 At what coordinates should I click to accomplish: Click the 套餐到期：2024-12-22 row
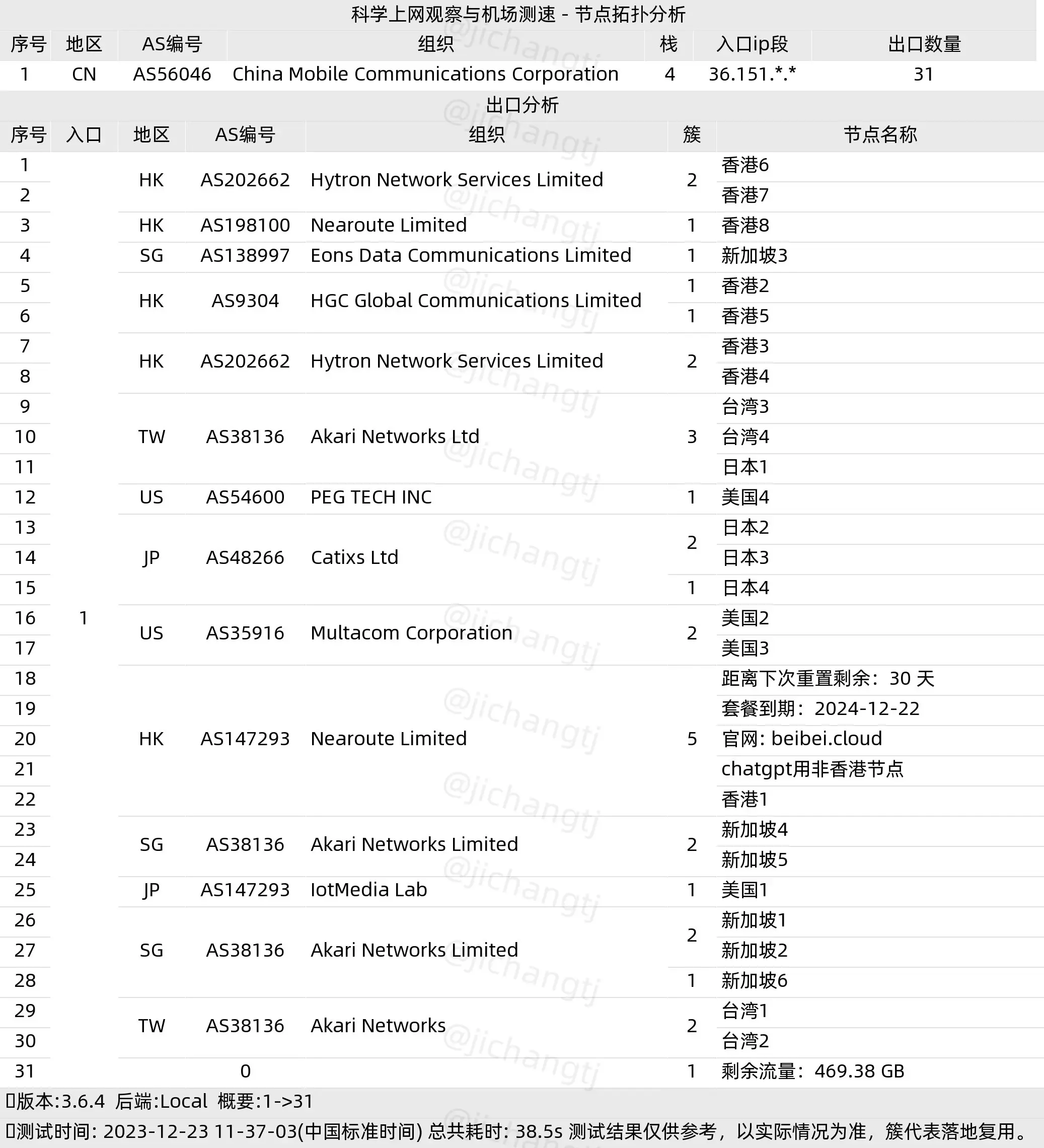[821, 708]
